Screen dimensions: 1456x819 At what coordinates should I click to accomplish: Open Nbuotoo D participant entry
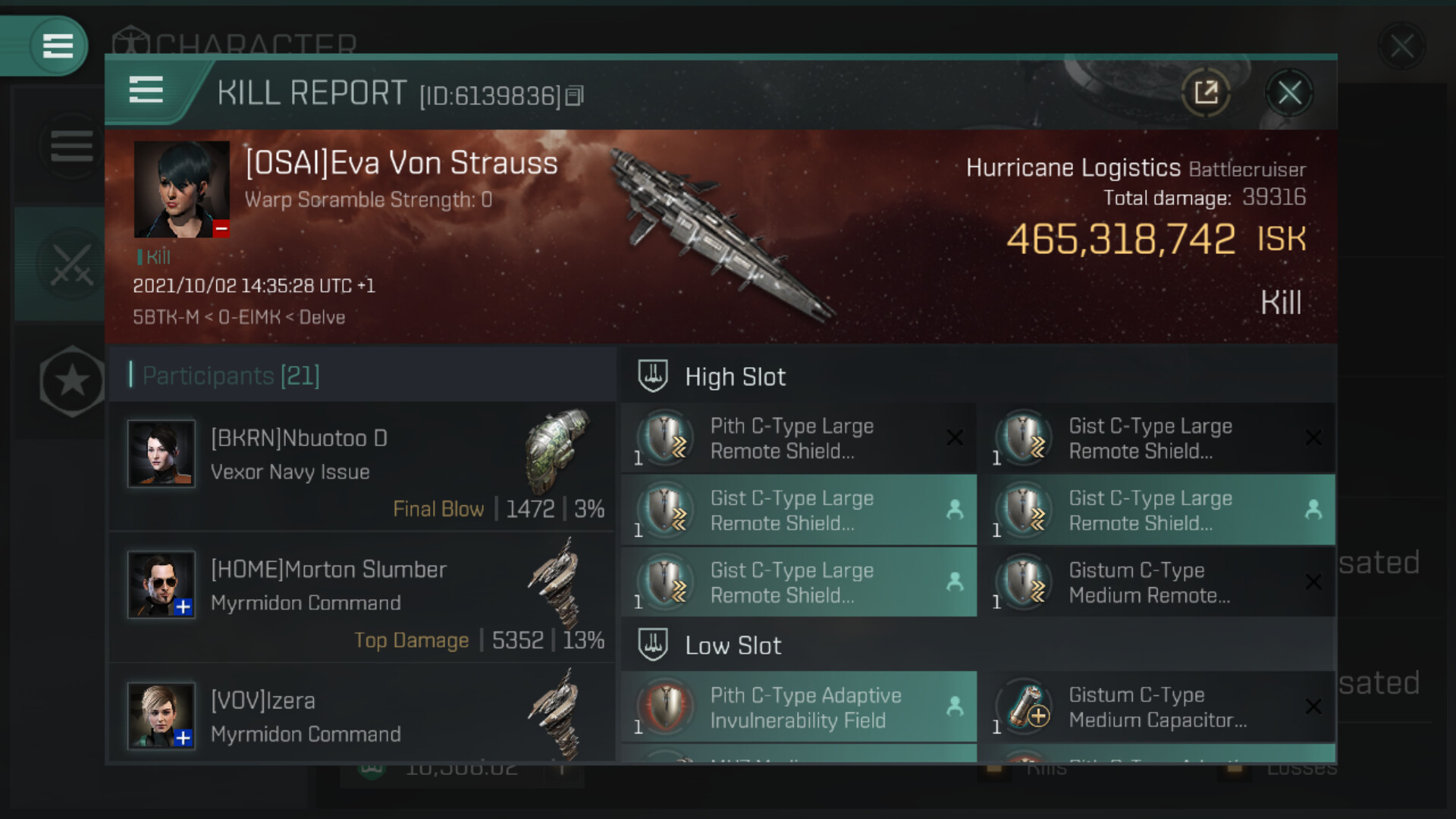(362, 466)
